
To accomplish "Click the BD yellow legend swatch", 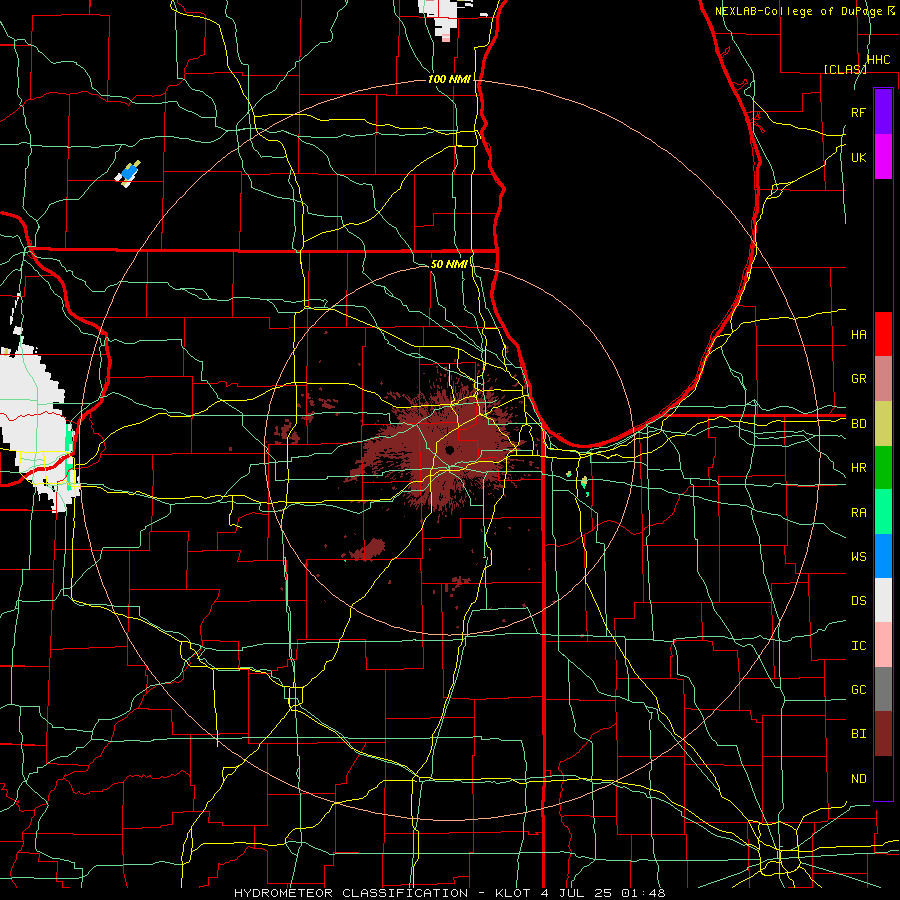I will [883, 424].
